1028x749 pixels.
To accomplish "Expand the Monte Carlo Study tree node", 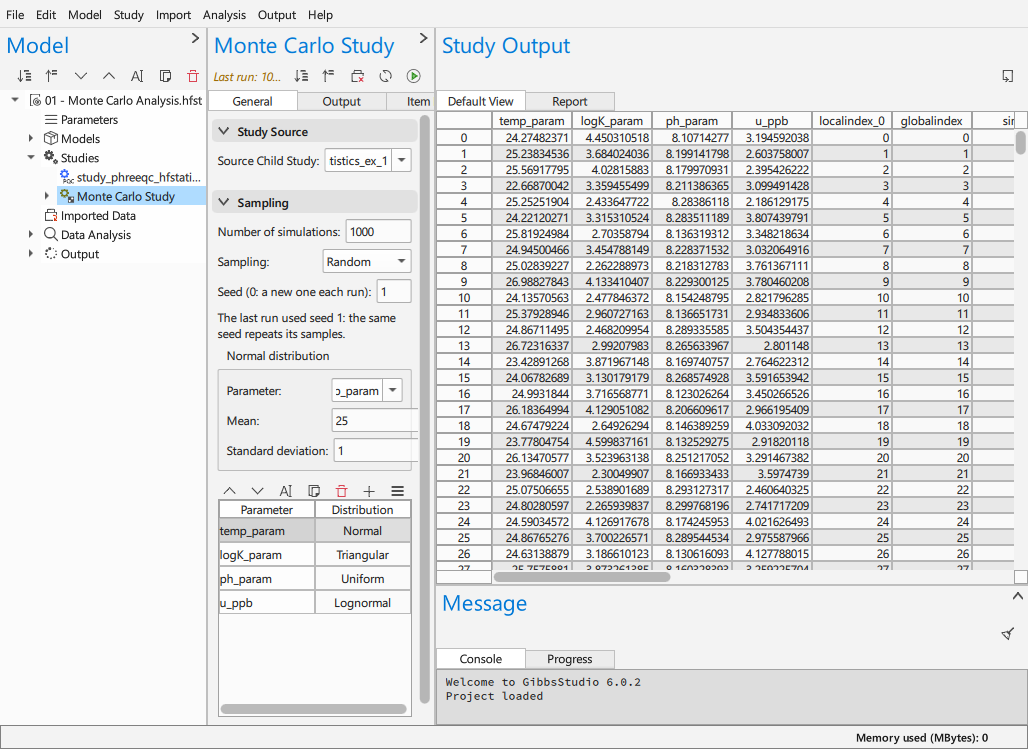I will pos(47,196).
